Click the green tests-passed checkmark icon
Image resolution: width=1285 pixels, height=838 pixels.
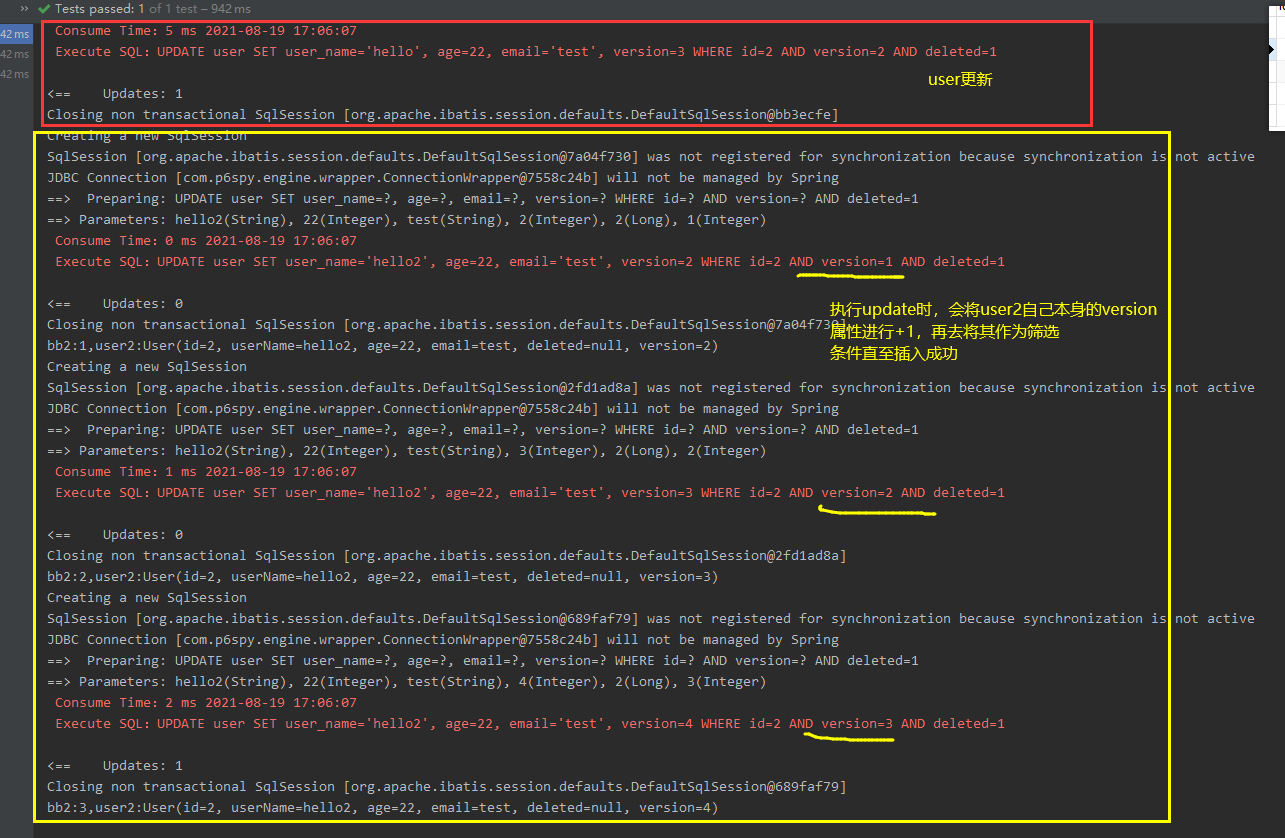click(44, 8)
